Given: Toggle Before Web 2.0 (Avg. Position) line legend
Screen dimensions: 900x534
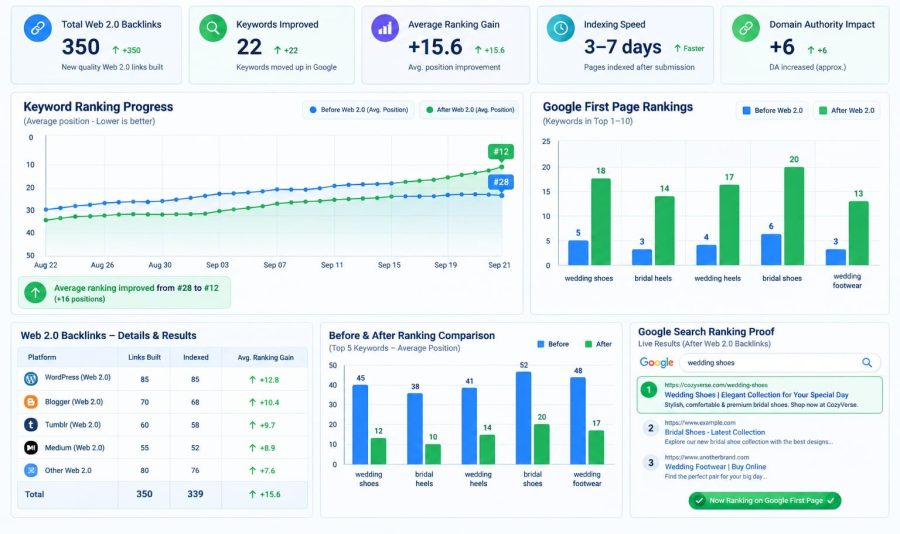Looking at the screenshot, I should pos(359,110).
